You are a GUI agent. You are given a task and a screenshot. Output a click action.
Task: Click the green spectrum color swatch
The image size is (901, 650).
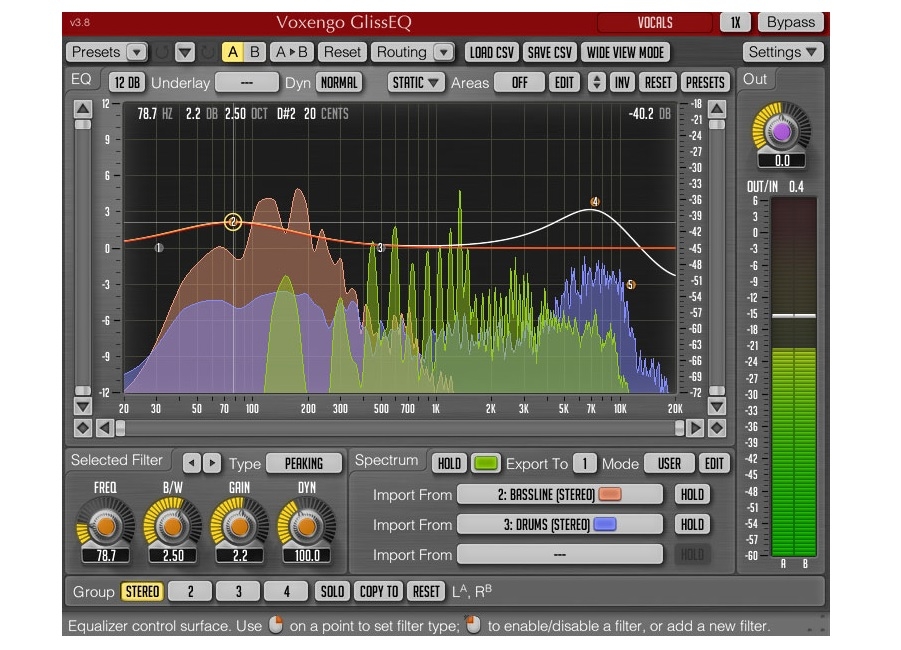coord(486,463)
